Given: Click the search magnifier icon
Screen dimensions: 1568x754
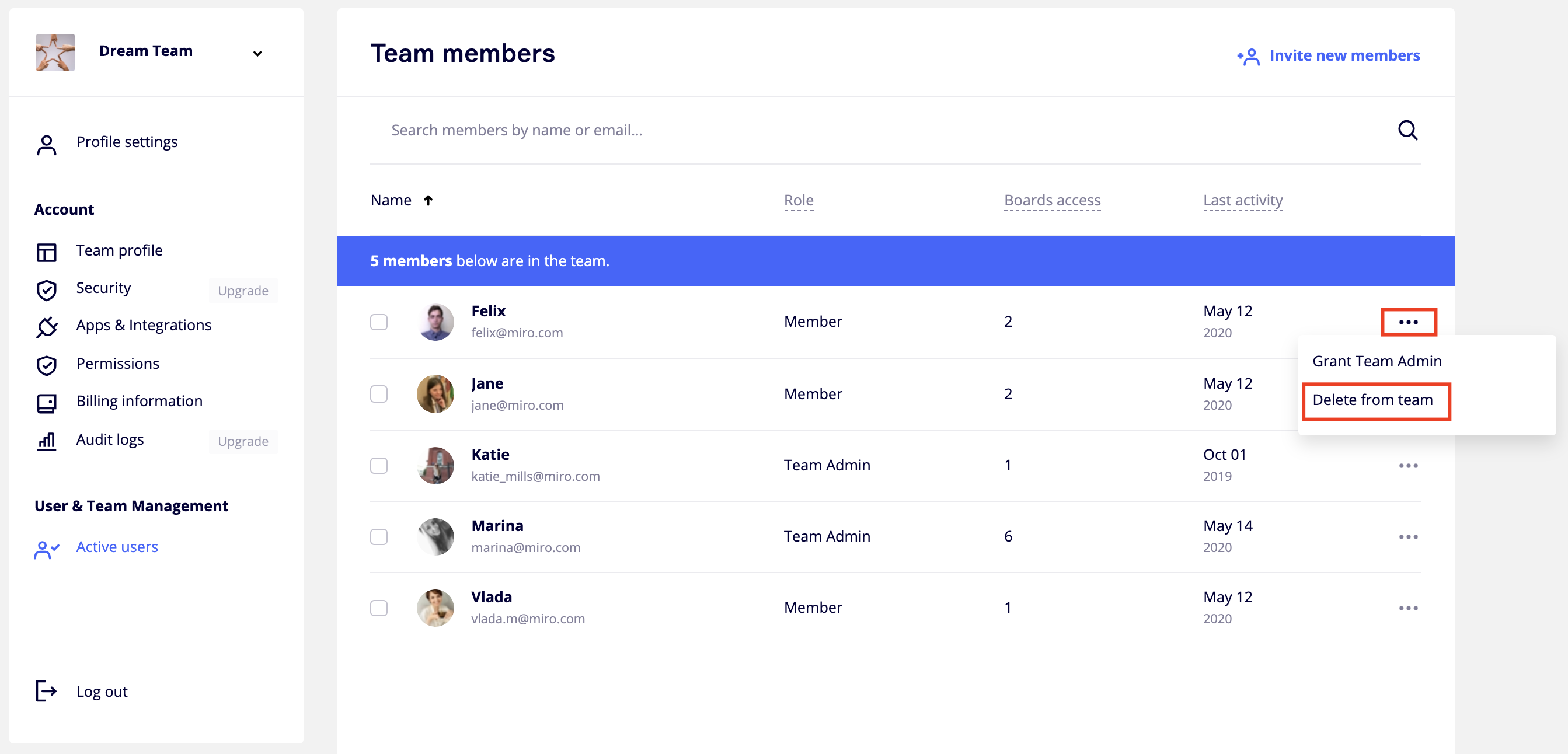Looking at the screenshot, I should coord(1407,130).
